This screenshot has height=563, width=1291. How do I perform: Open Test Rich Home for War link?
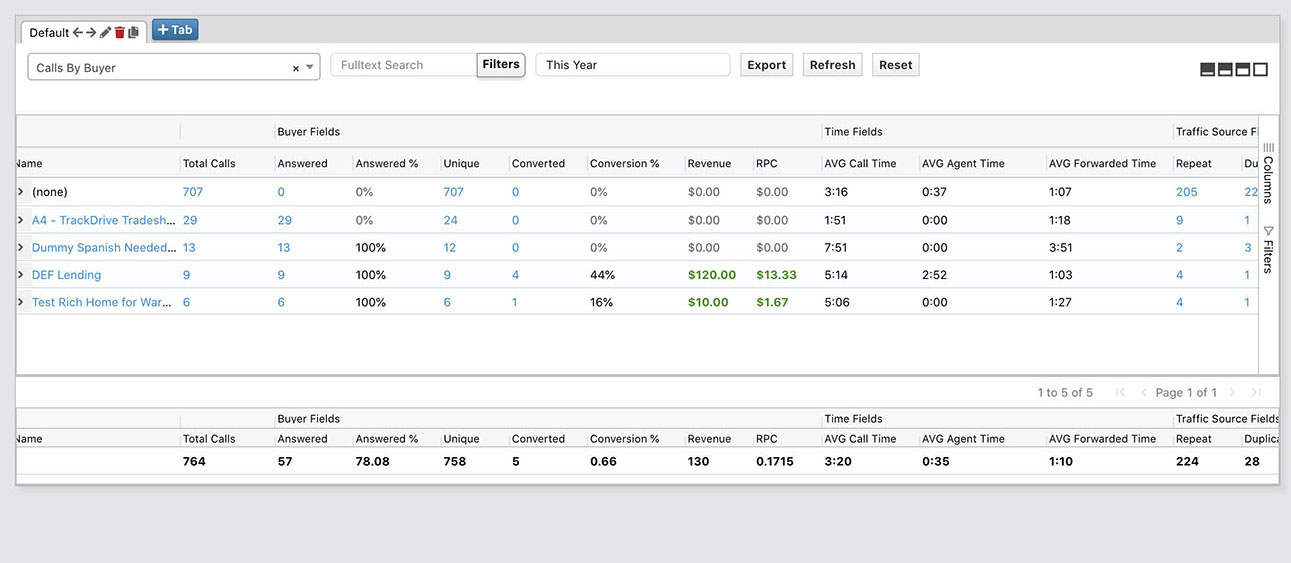[x=104, y=302]
